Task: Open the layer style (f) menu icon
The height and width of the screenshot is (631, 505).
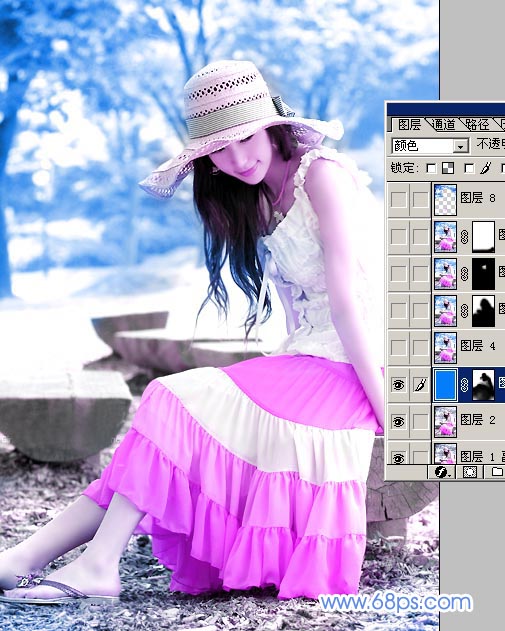Action: coord(443,472)
